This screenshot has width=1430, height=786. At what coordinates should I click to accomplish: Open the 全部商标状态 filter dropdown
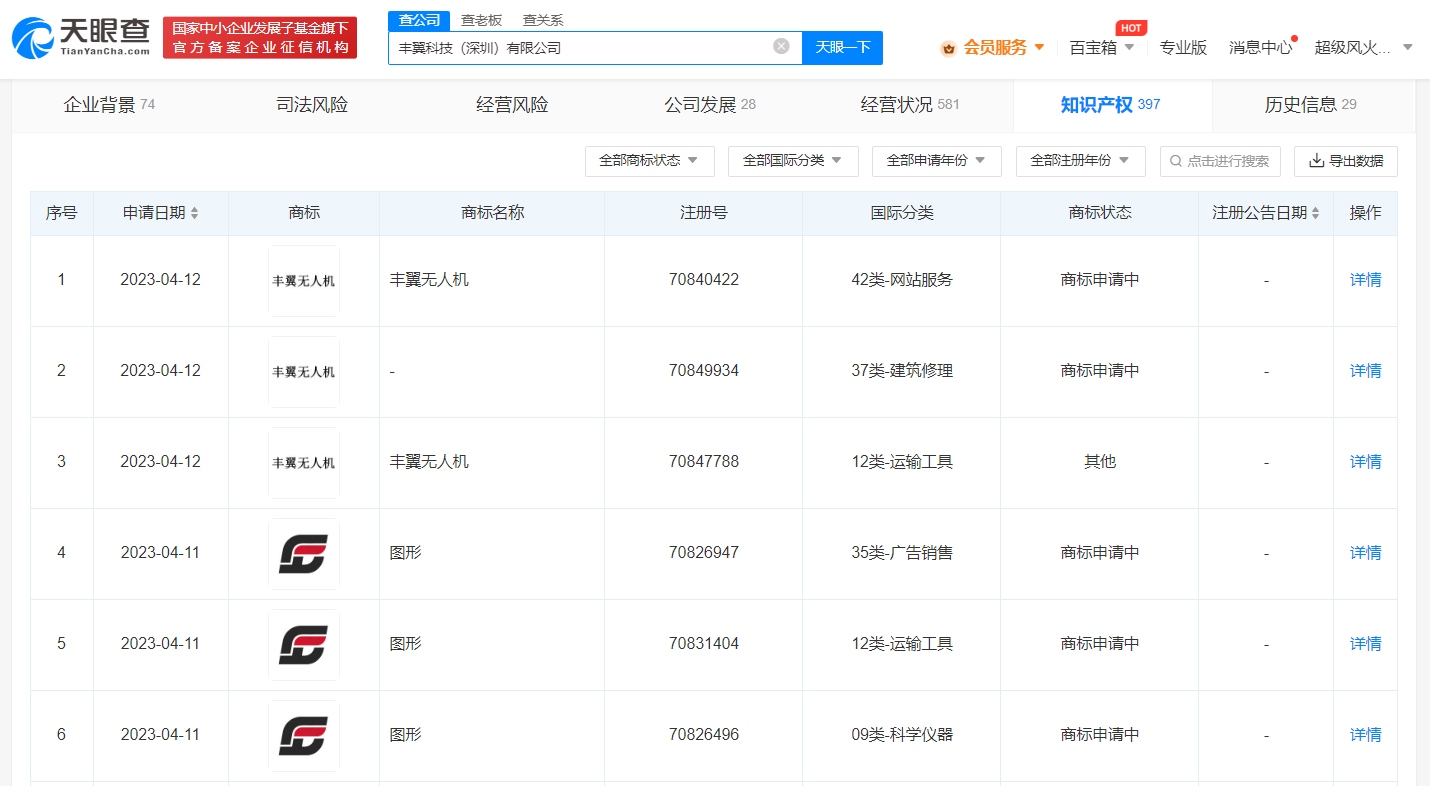click(x=650, y=161)
